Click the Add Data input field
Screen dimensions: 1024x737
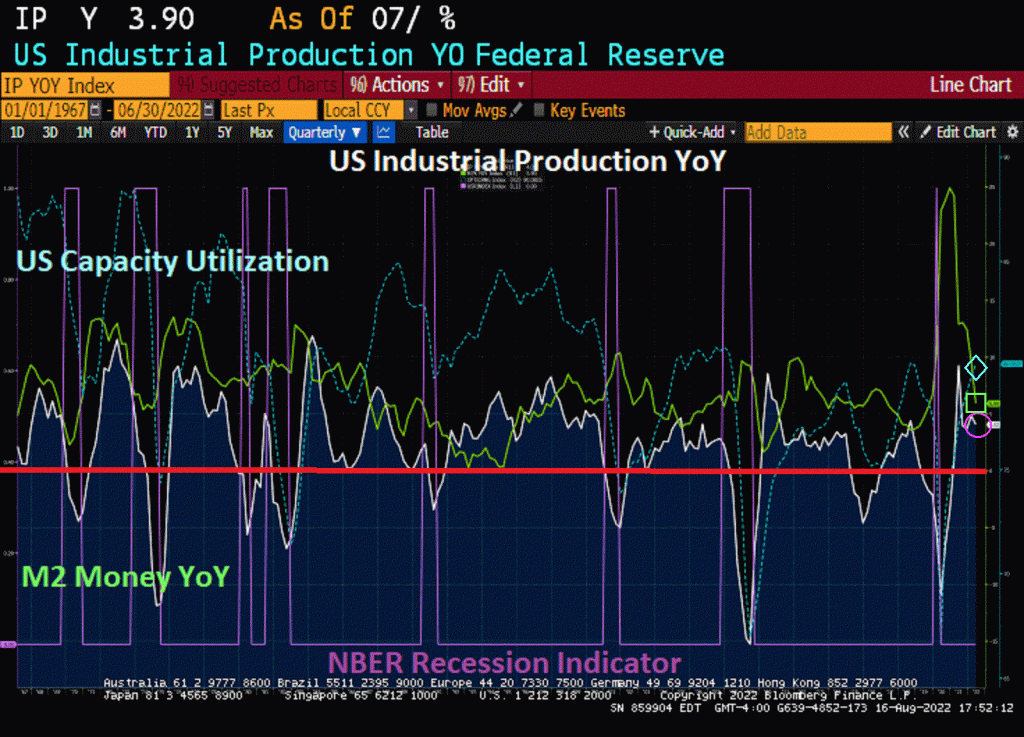click(x=817, y=132)
